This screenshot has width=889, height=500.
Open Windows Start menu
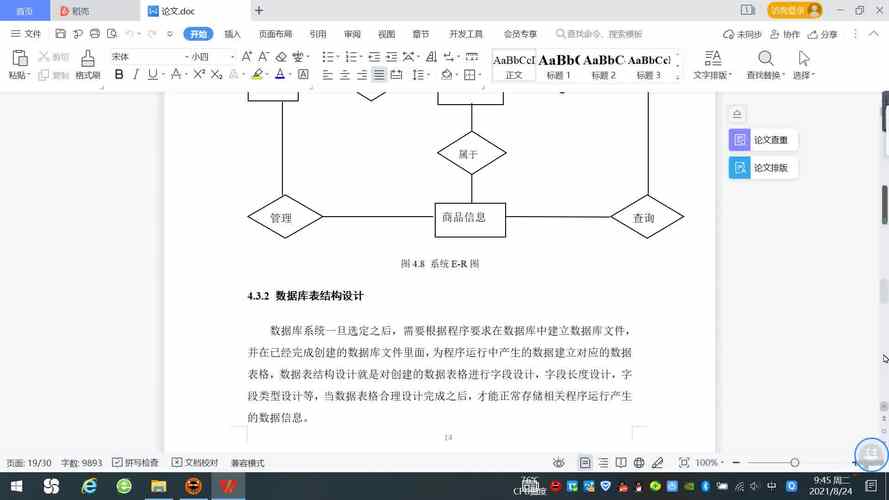pos(16,486)
